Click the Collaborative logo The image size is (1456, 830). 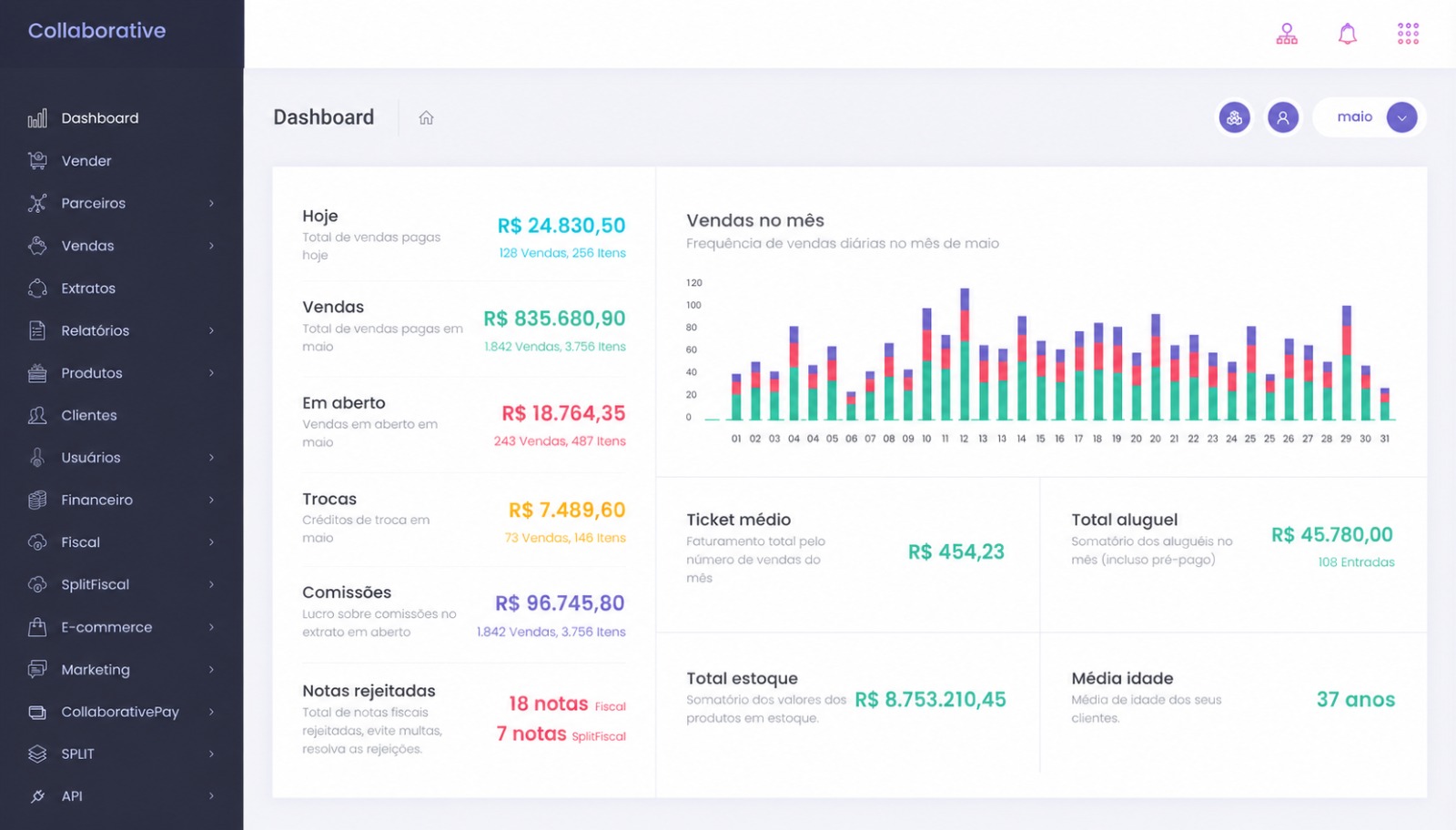click(96, 31)
